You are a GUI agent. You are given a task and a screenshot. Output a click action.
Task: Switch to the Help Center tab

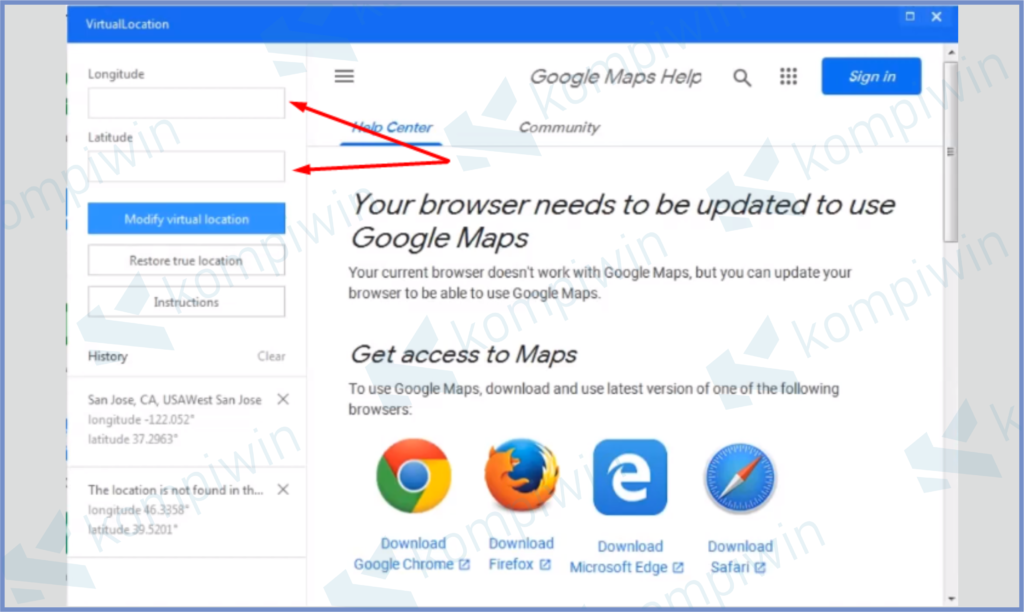pos(391,127)
